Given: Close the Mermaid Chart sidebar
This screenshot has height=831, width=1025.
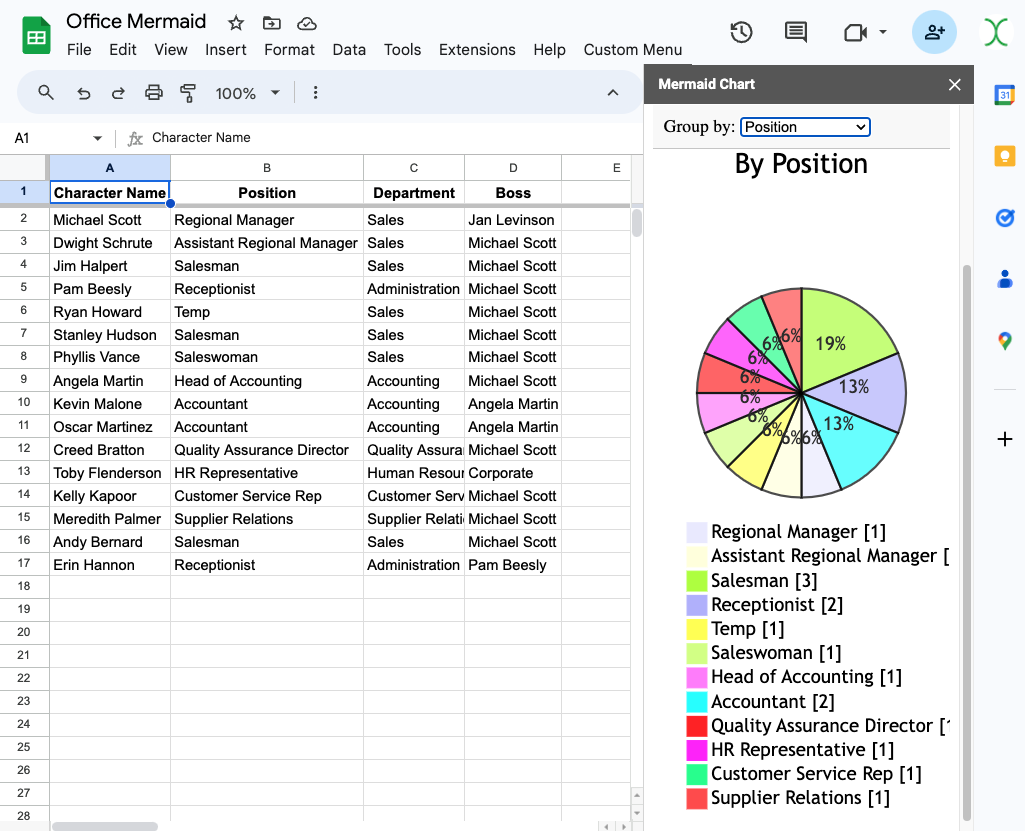Looking at the screenshot, I should 955,85.
